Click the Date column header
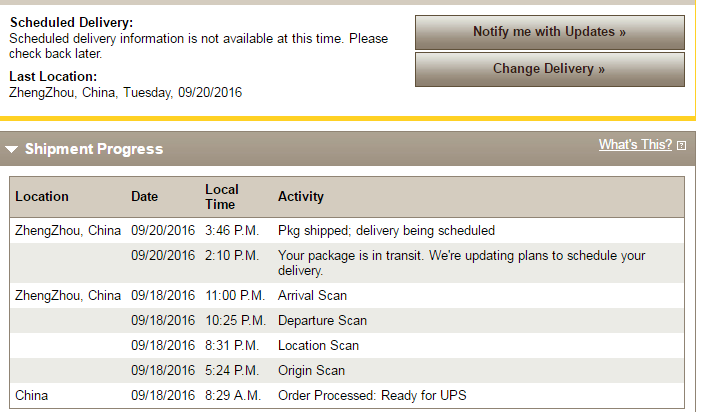702x412 pixels. tap(144, 197)
